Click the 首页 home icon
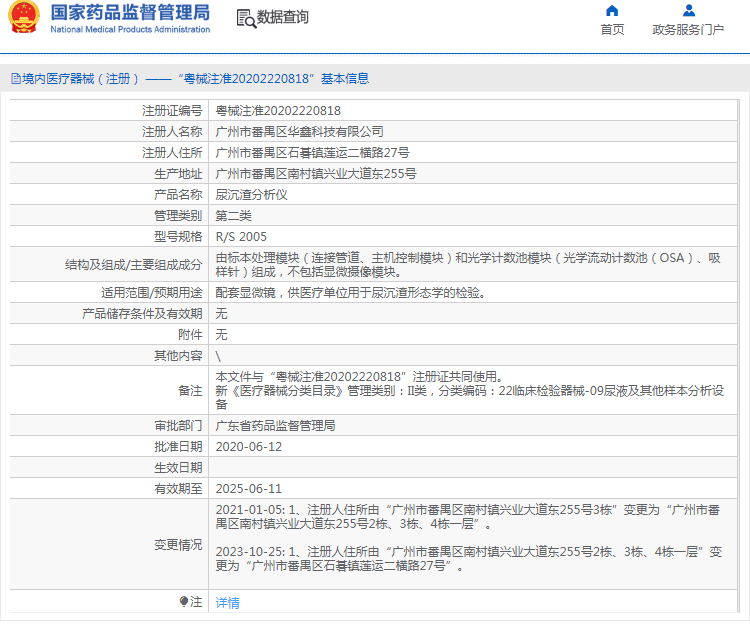Image resolution: width=750 pixels, height=628 pixels. point(612,11)
